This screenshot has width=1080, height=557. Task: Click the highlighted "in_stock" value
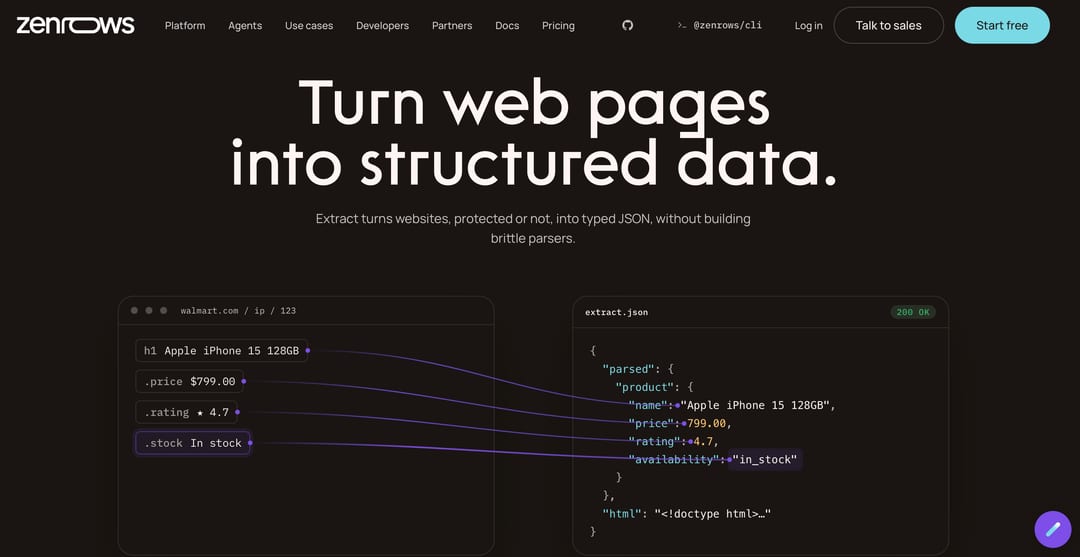[x=765, y=459]
